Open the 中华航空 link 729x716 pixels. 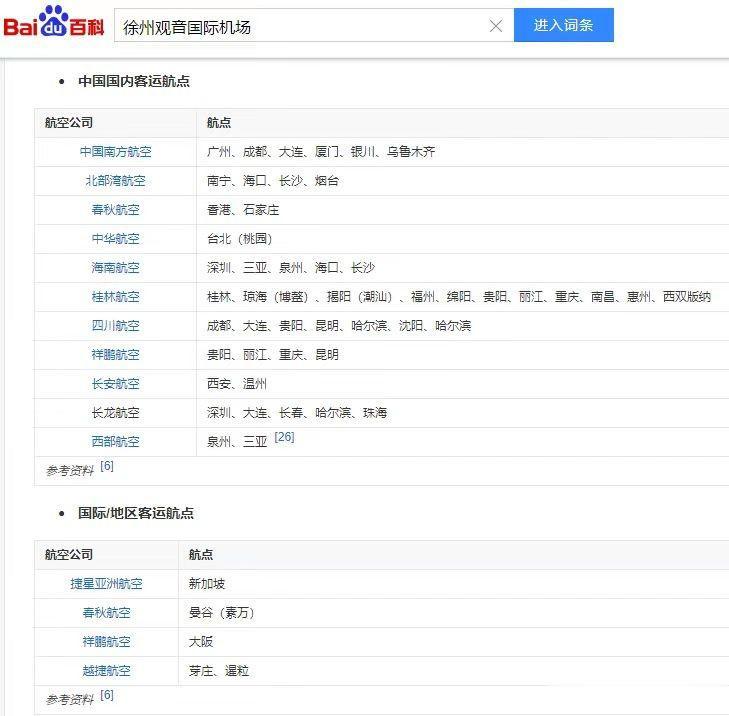pyautogui.click(x=115, y=239)
